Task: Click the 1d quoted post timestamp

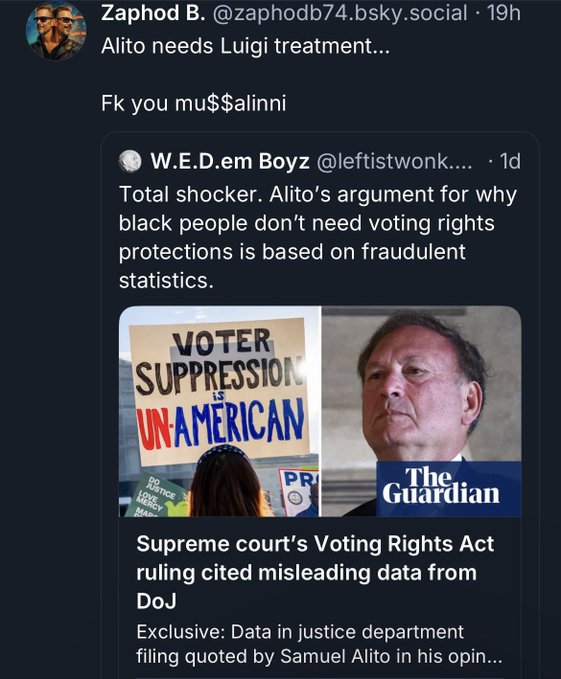Action: coord(510,162)
